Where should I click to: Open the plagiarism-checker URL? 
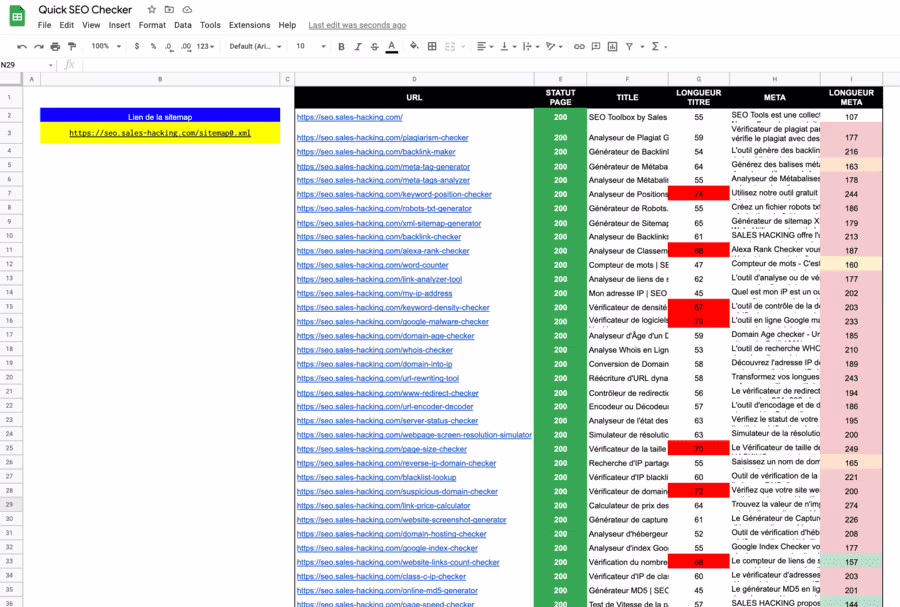[382, 138]
